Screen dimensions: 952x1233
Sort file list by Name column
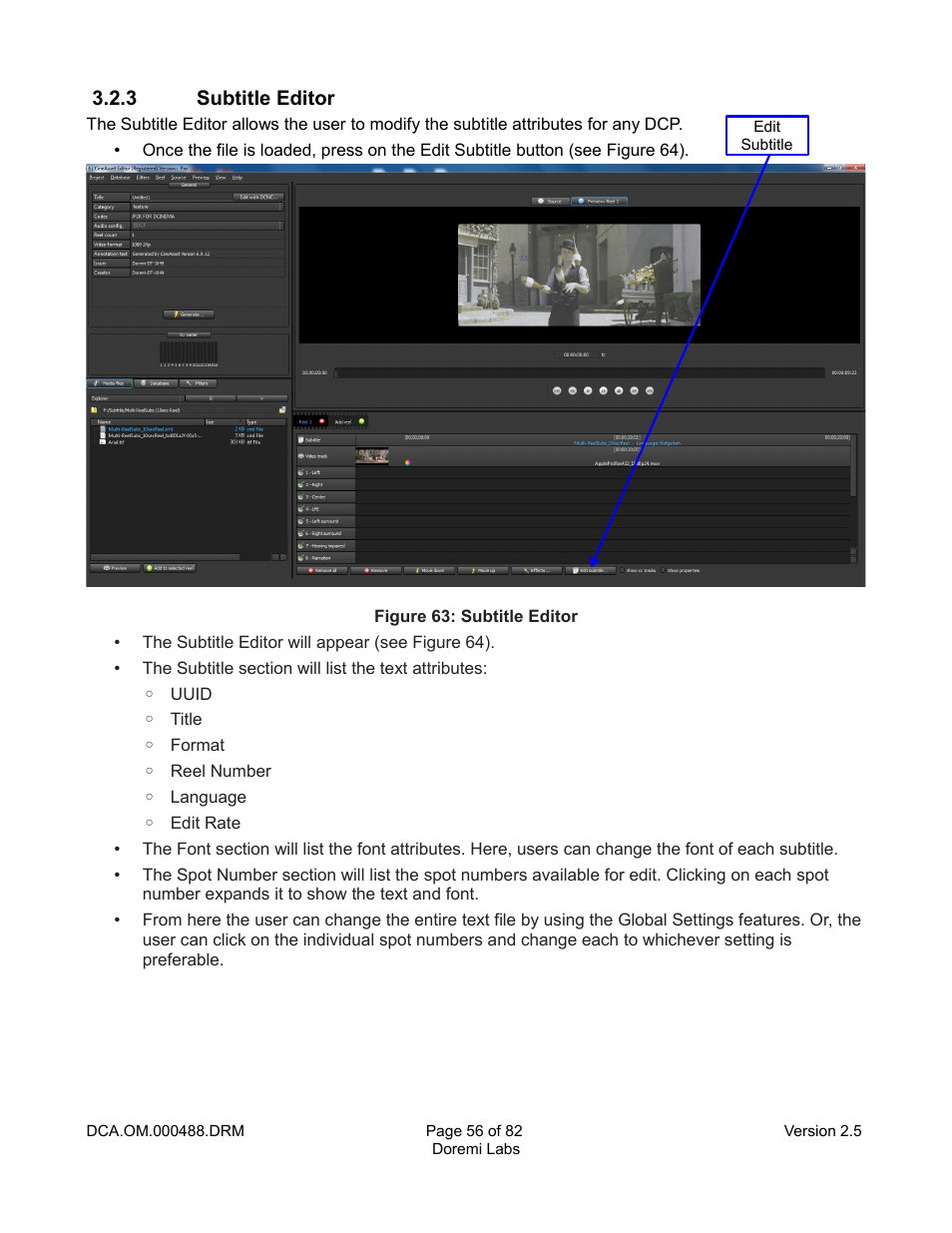(148, 421)
